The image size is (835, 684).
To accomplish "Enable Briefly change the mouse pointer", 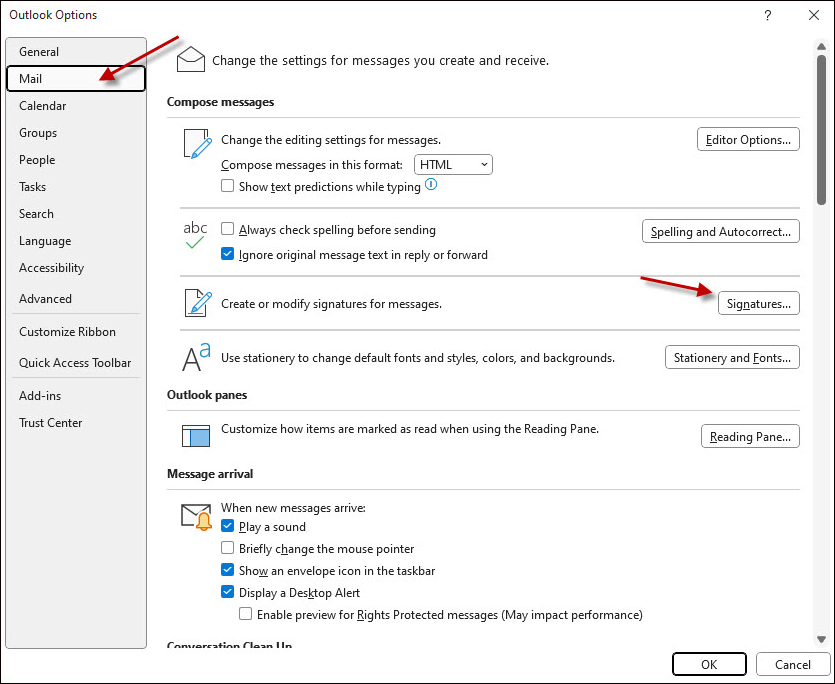I will (x=227, y=548).
